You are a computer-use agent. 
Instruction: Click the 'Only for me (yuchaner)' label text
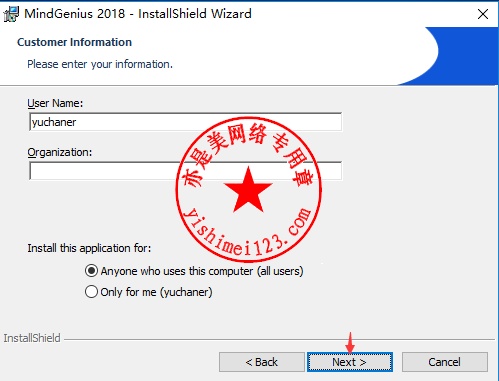(156, 292)
